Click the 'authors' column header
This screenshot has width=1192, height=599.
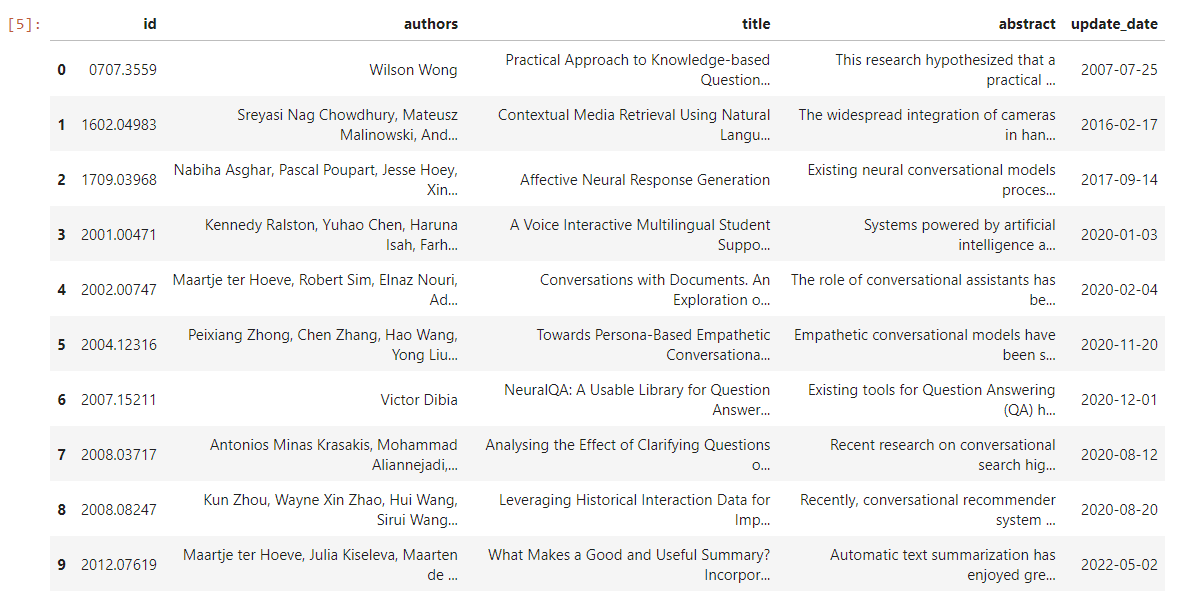tap(430, 24)
